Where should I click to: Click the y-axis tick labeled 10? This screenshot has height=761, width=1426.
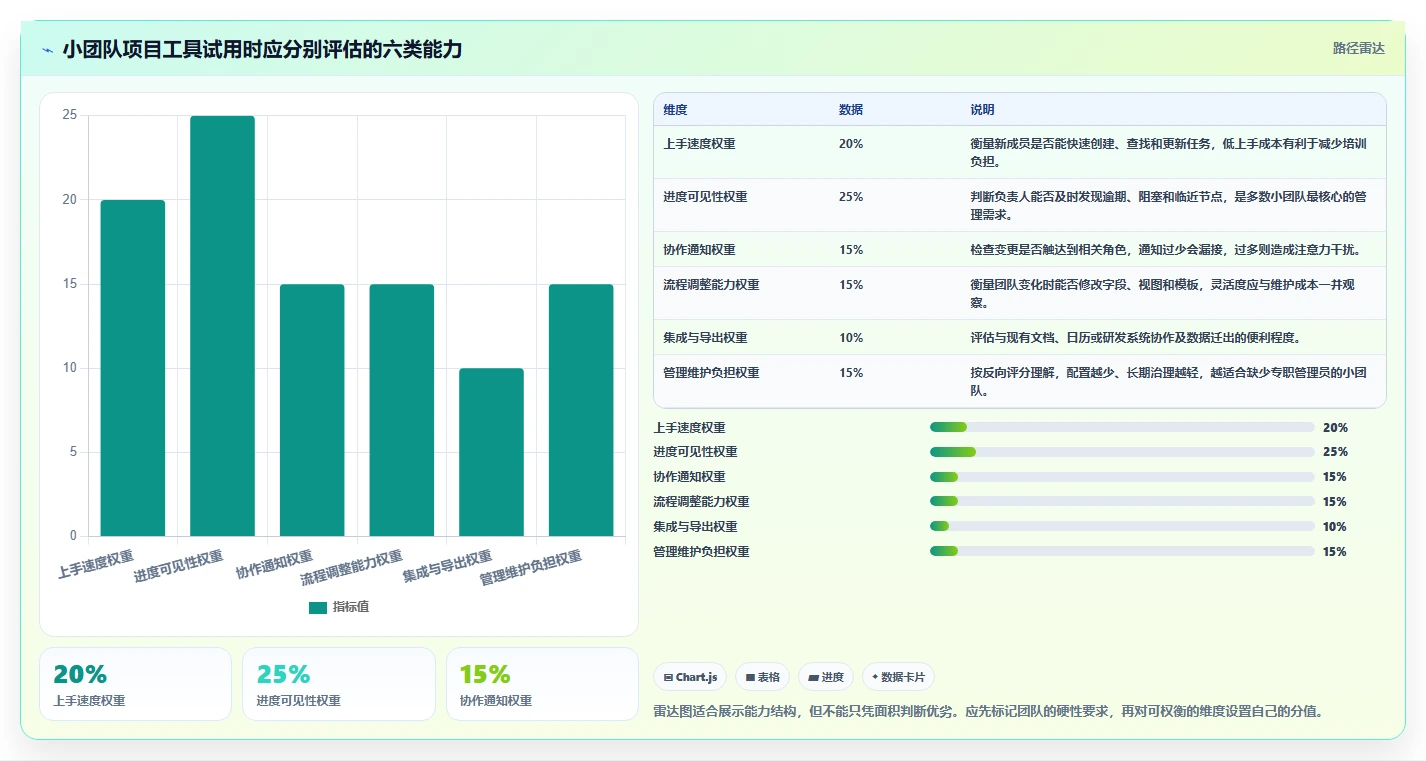[69, 368]
